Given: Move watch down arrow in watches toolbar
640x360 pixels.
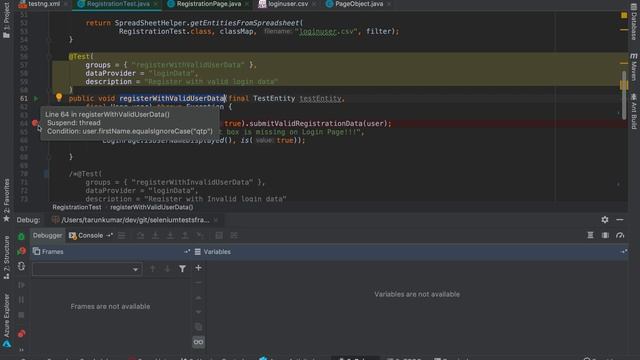Looking at the screenshot, I should pyautogui.click(x=198, y=312).
